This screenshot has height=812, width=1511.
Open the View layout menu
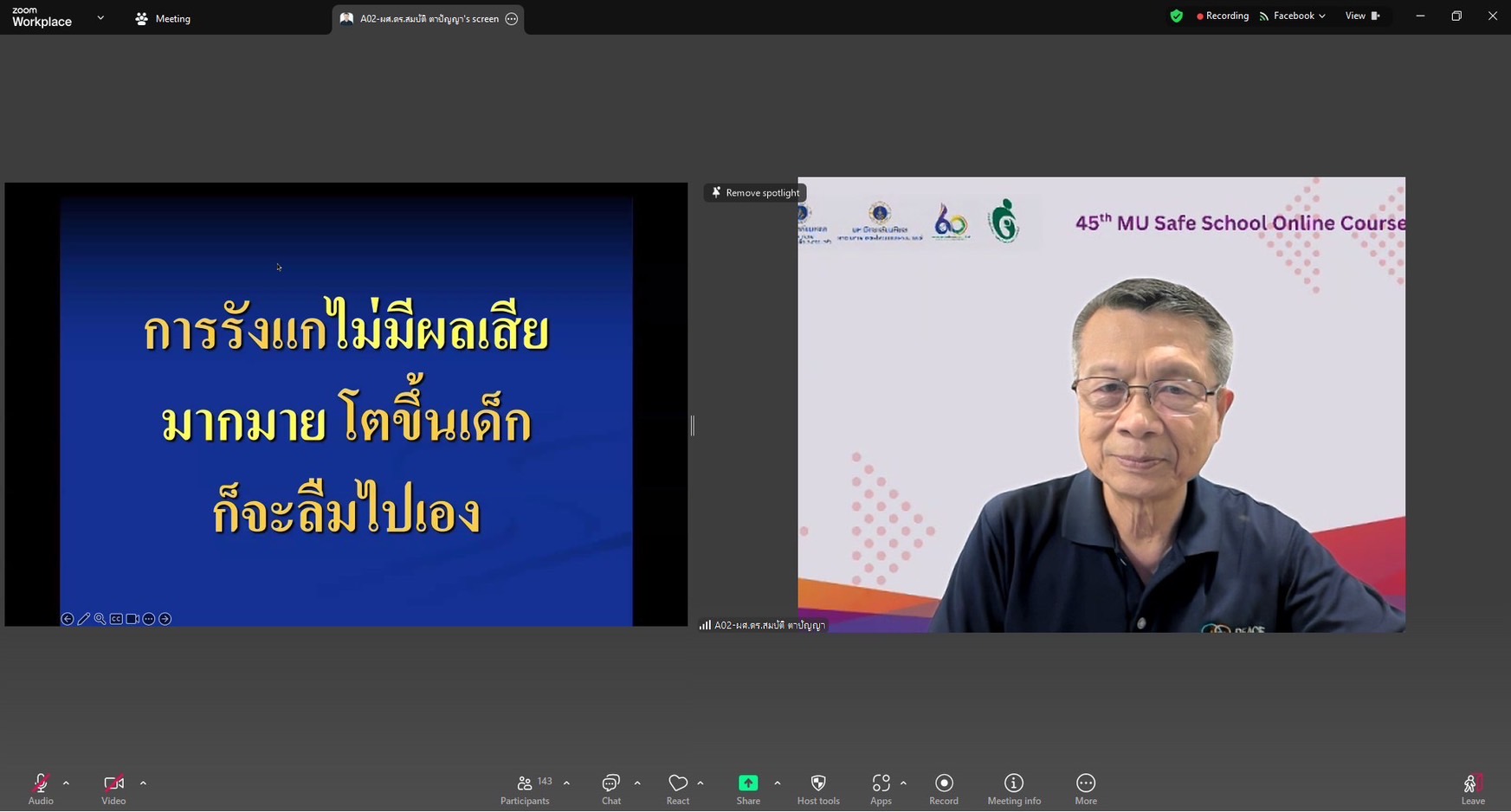tap(1361, 16)
